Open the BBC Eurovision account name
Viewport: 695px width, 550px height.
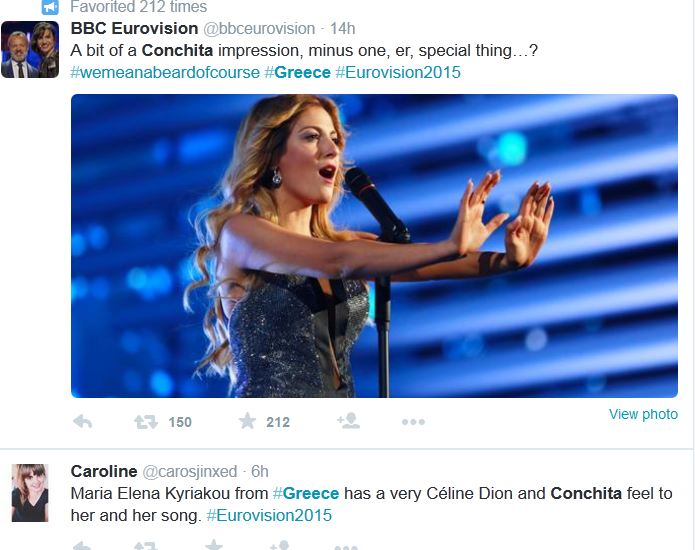(134, 28)
